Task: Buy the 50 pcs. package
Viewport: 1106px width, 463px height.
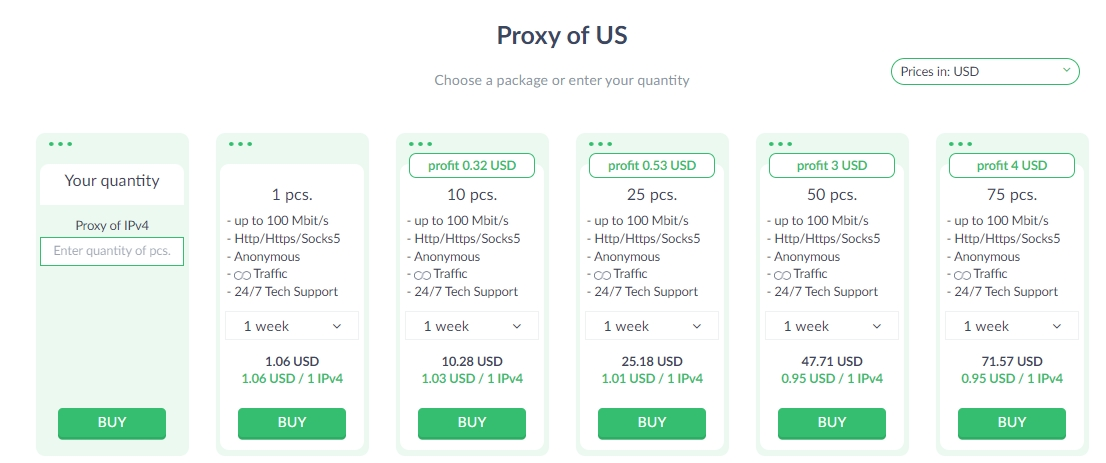Action: [x=832, y=423]
